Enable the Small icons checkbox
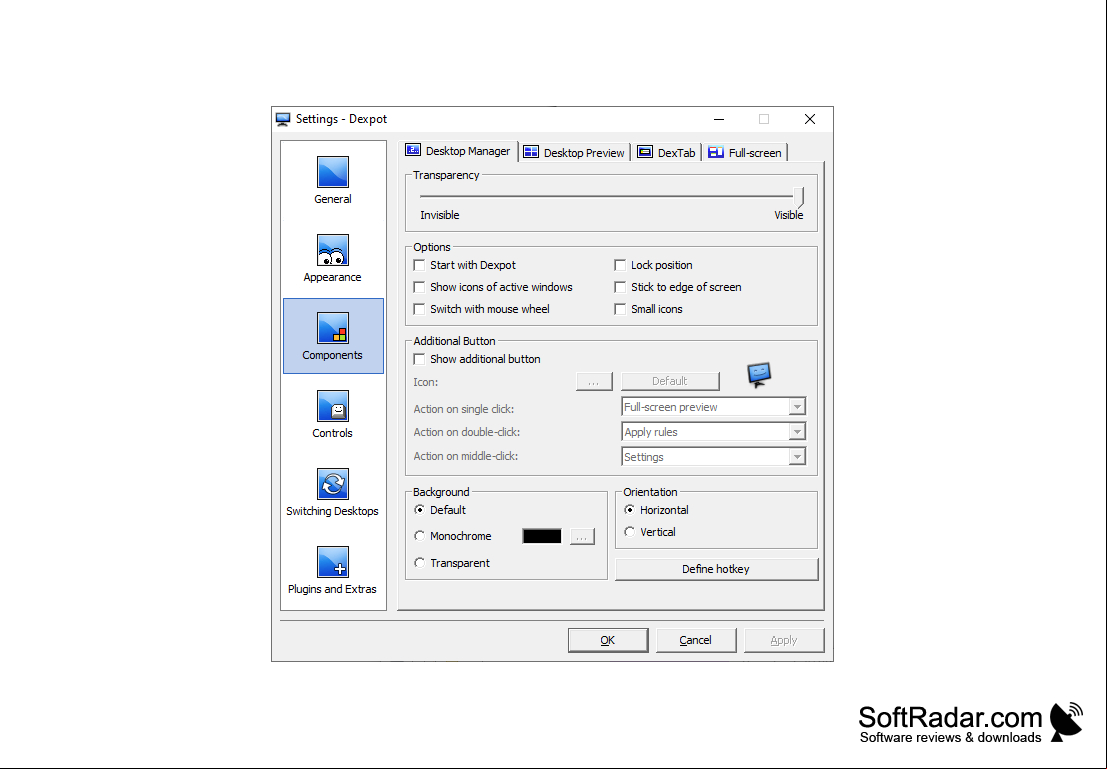 (620, 309)
